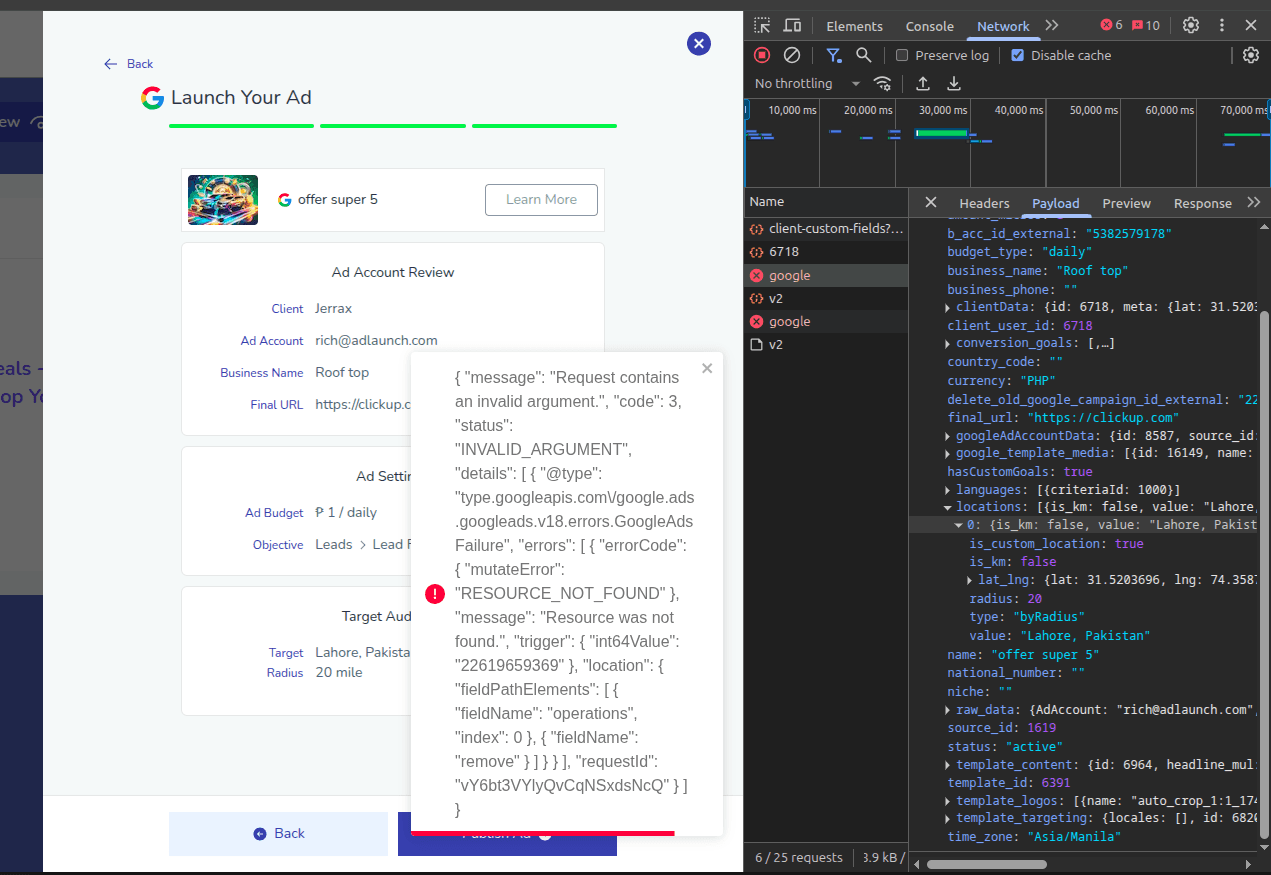The height and width of the screenshot is (875, 1271).
Task: Select the first failed google request
Action: pyautogui.click(x=826, y=275)
